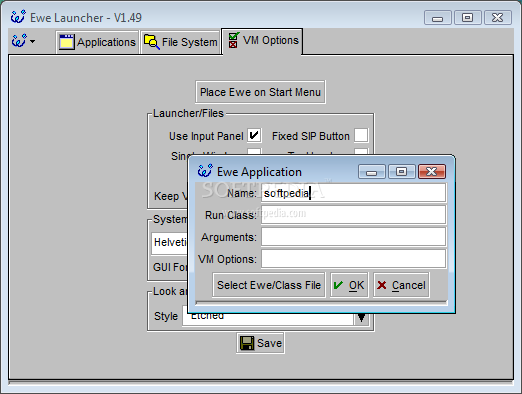Maximize the Ewe Launcher window
The height and width of the screenshot is (394, 522).
468,18
